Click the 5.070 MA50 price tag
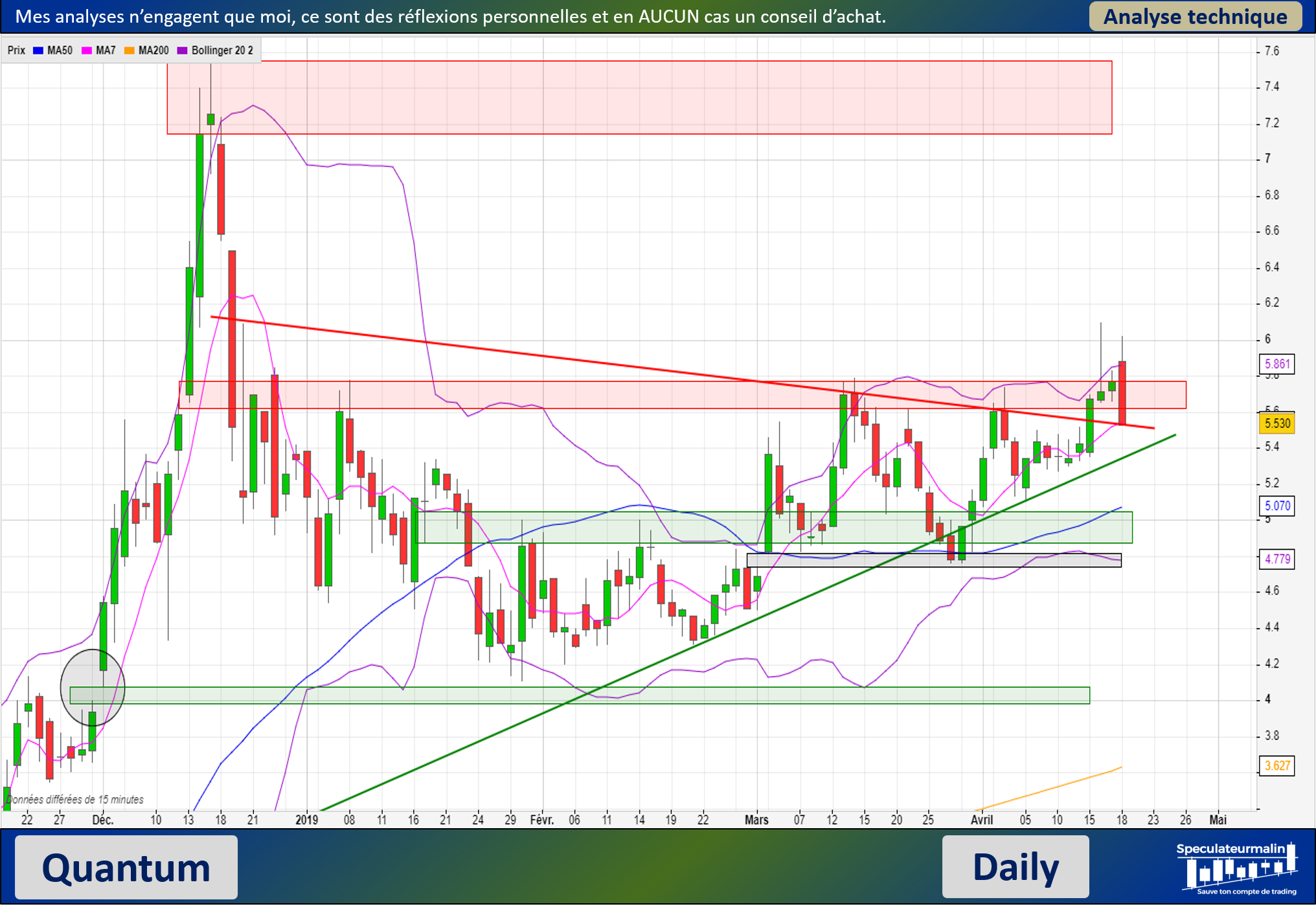The image size is (1316, 913). coord(1276,506)
